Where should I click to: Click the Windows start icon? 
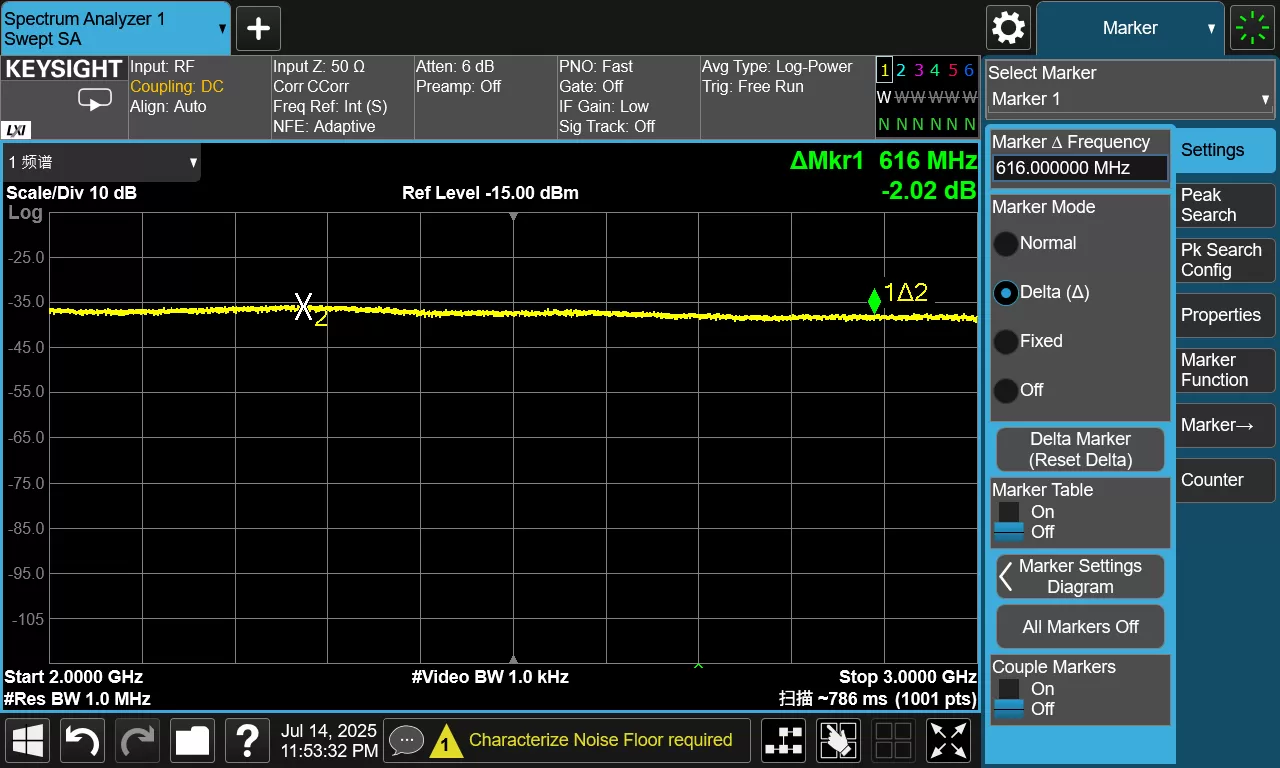pos(28,741)
